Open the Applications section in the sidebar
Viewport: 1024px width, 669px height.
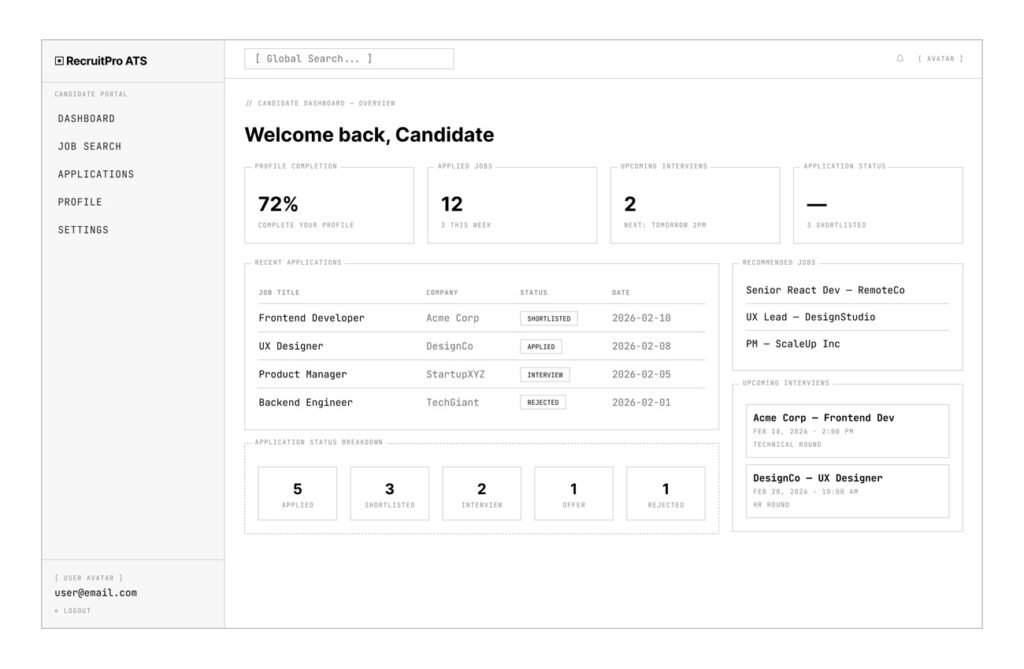coord(96,174)
